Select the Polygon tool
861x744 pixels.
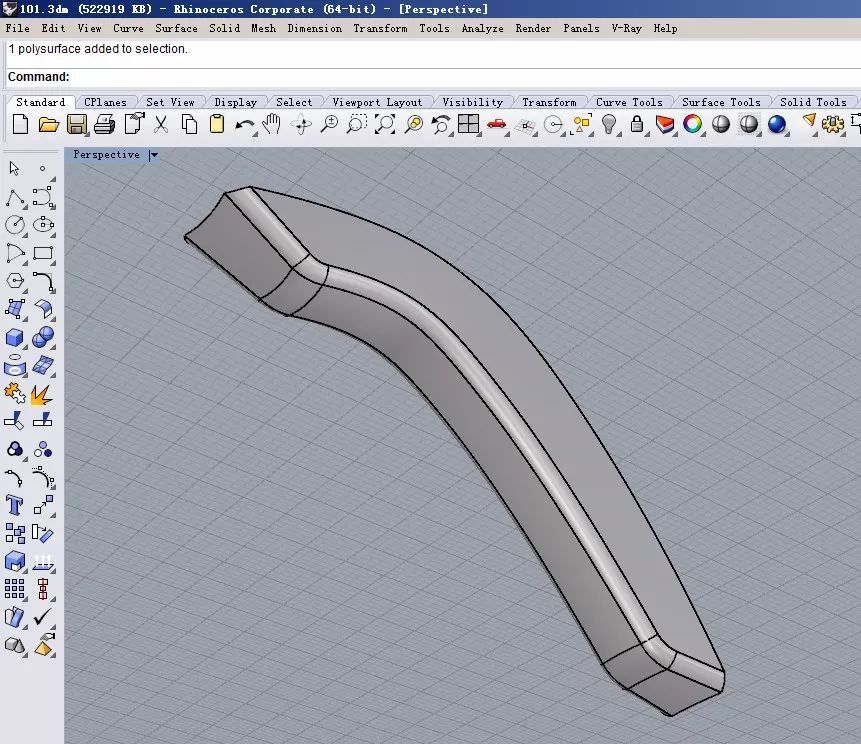(x=15, y=281)
